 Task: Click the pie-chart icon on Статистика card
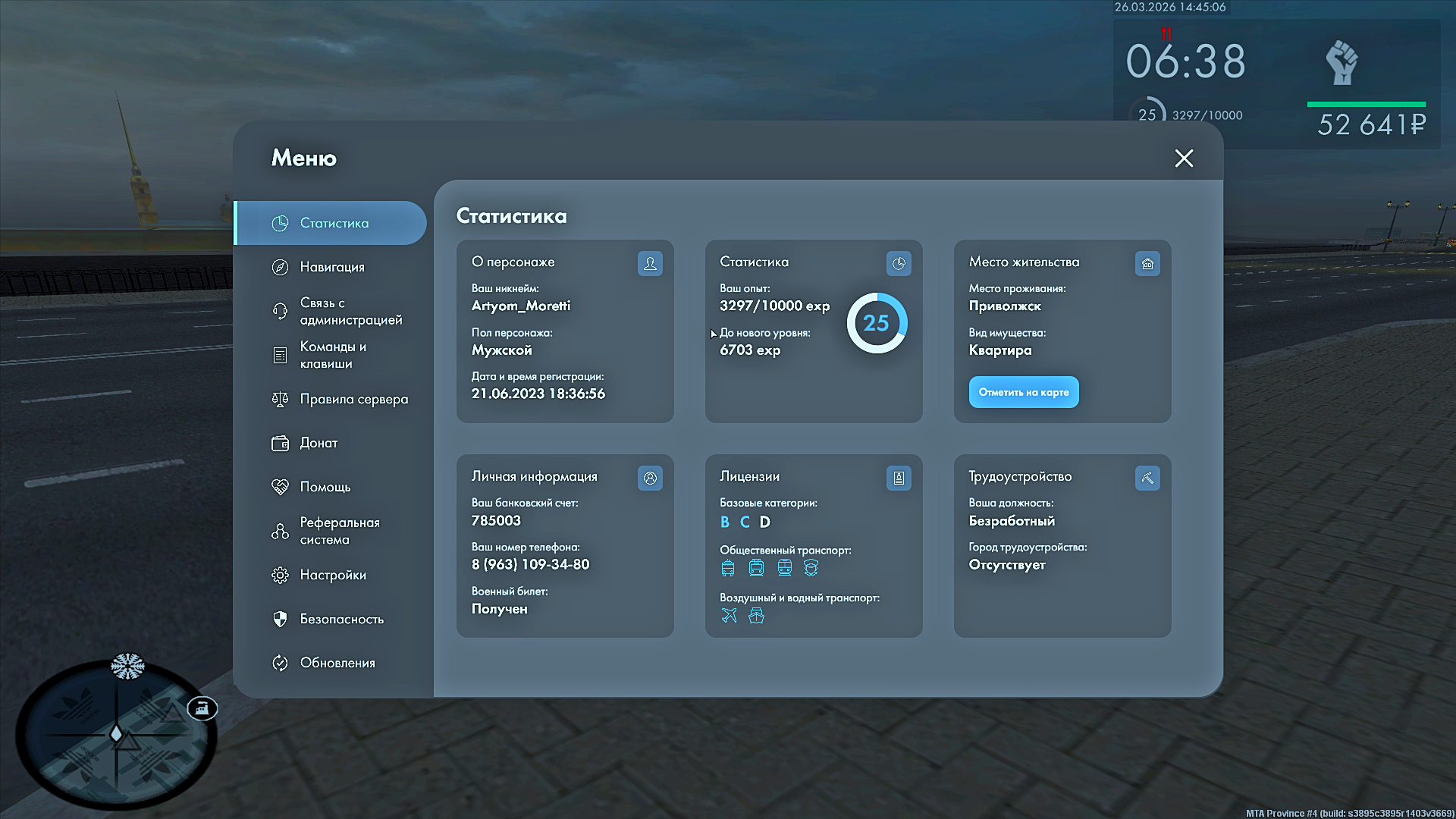[x=899, y=263]
